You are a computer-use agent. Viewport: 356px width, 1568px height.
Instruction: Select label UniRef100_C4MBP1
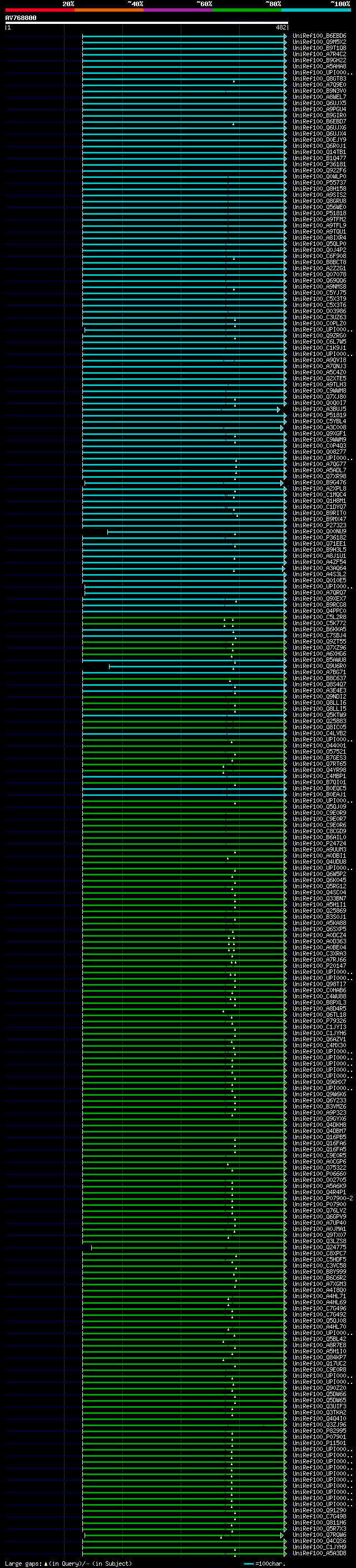(x=319, y=776)
